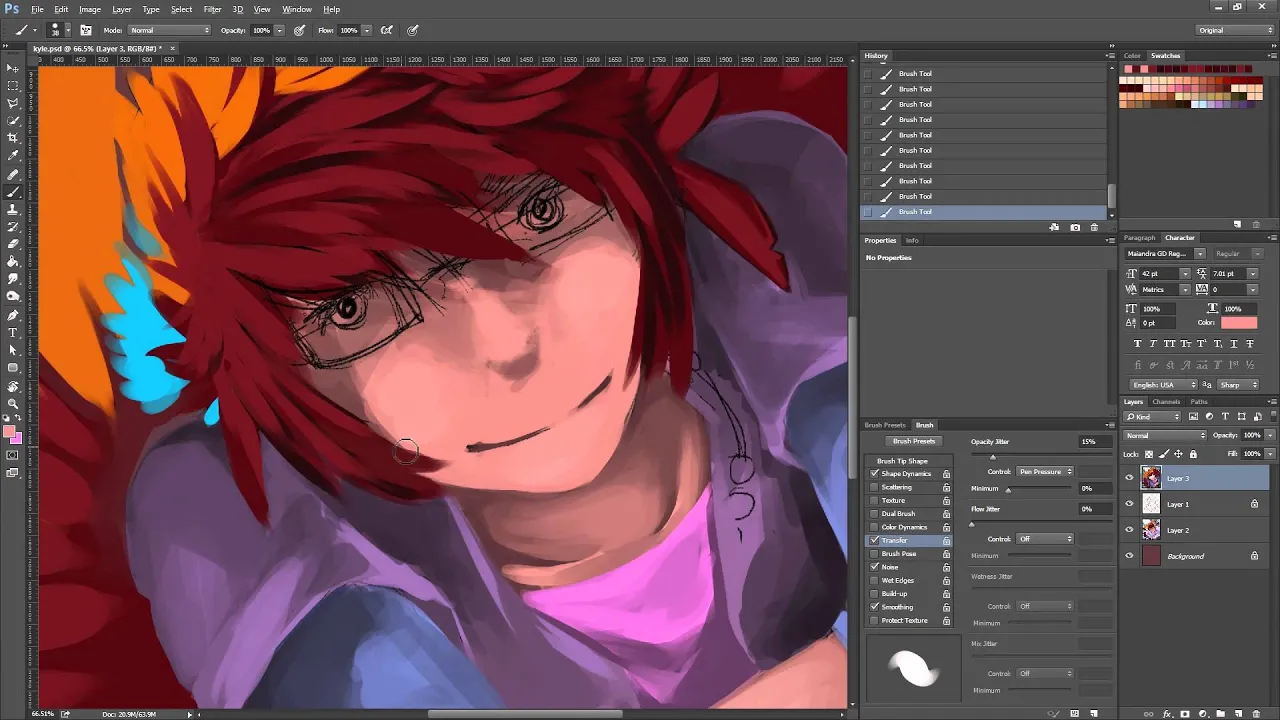Switch to the Channels tab
Viewport: 1280px width, 720px height.
click(1166, 402)
